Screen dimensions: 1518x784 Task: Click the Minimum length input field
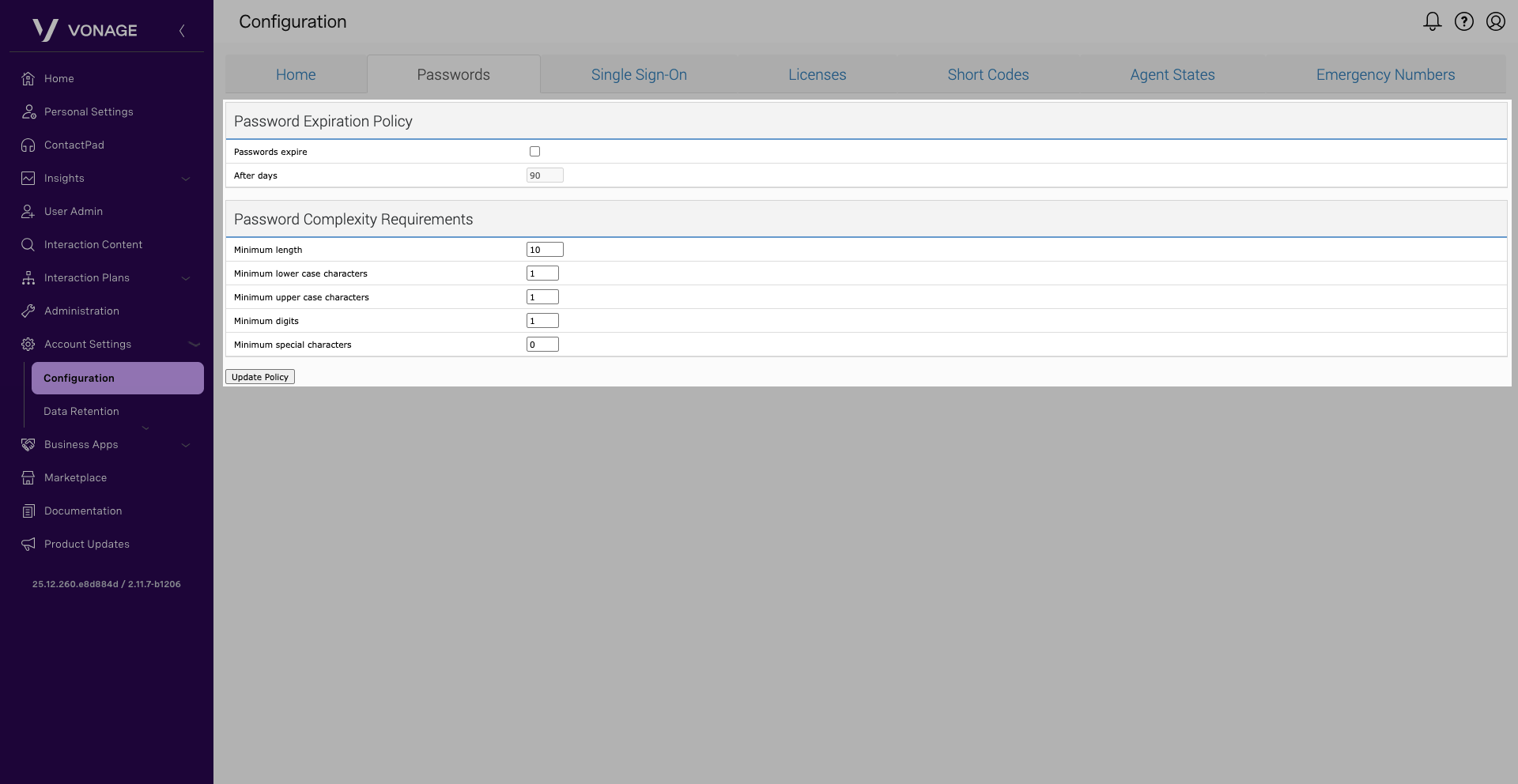click(545, 250)
